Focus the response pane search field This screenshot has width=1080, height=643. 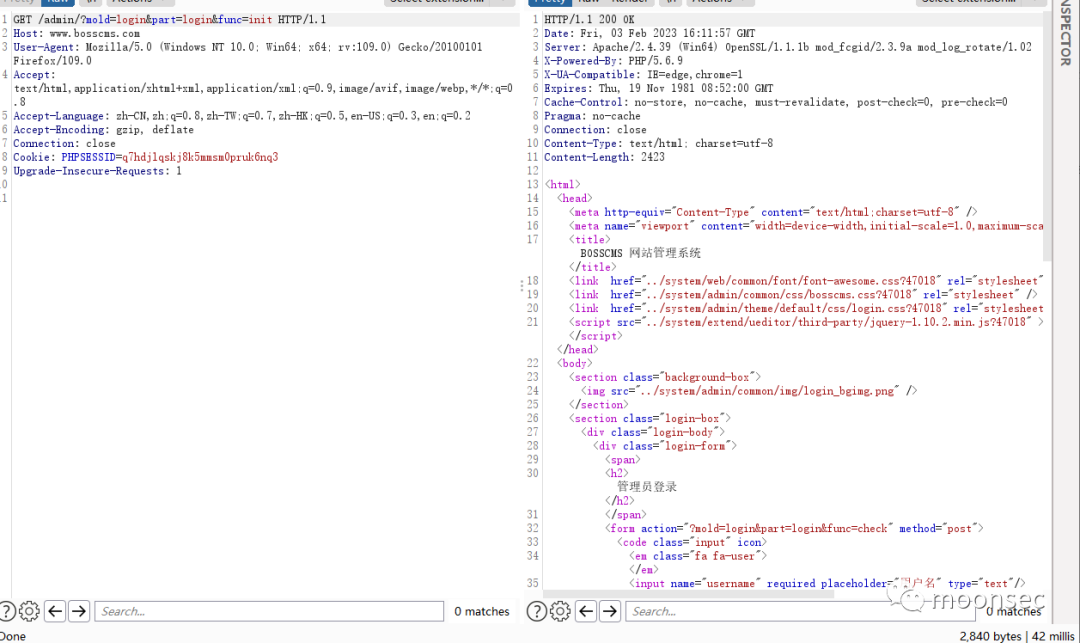tap(800, 611)
